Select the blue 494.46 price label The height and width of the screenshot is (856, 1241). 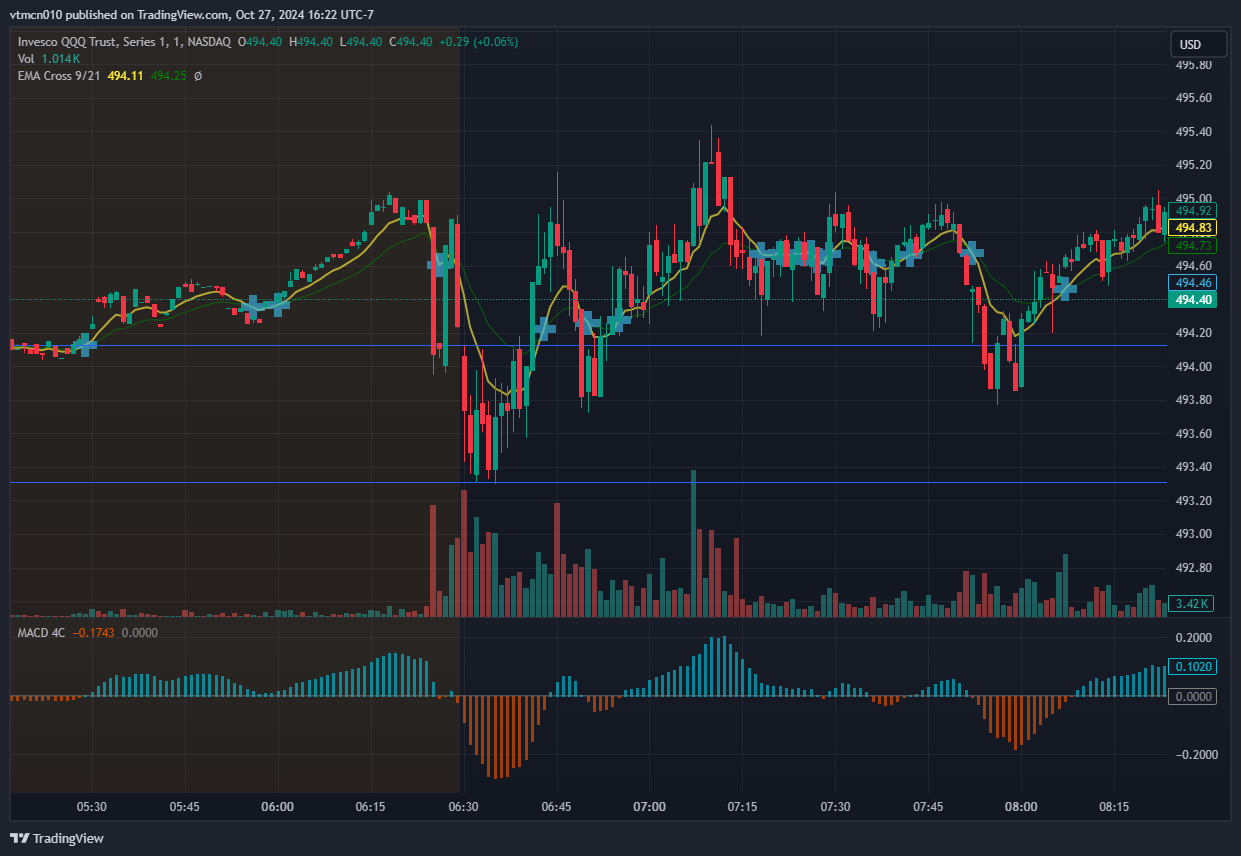(1194, 283)
